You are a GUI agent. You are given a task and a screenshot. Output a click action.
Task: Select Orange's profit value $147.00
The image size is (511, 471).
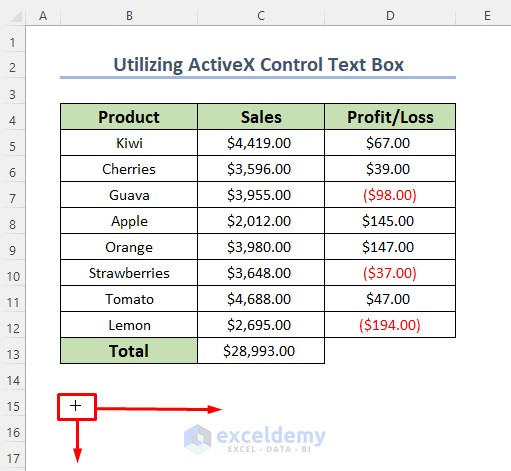(x=390, y=247)
